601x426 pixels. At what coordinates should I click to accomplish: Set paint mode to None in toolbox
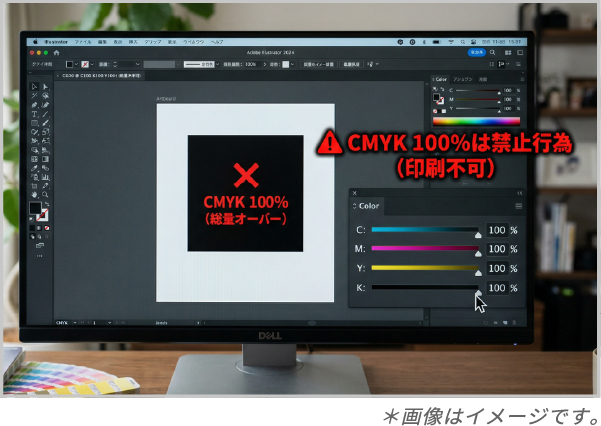[x=47, y=228]
